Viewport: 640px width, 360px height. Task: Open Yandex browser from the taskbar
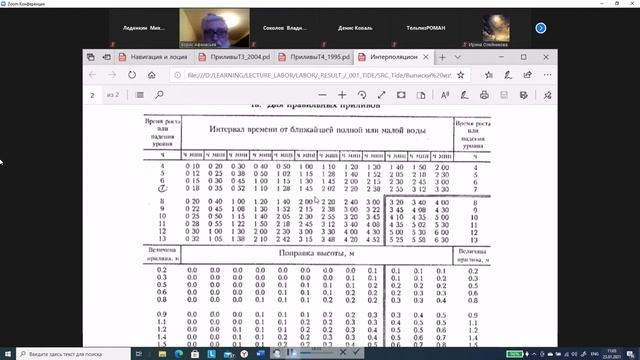[244, 354]
